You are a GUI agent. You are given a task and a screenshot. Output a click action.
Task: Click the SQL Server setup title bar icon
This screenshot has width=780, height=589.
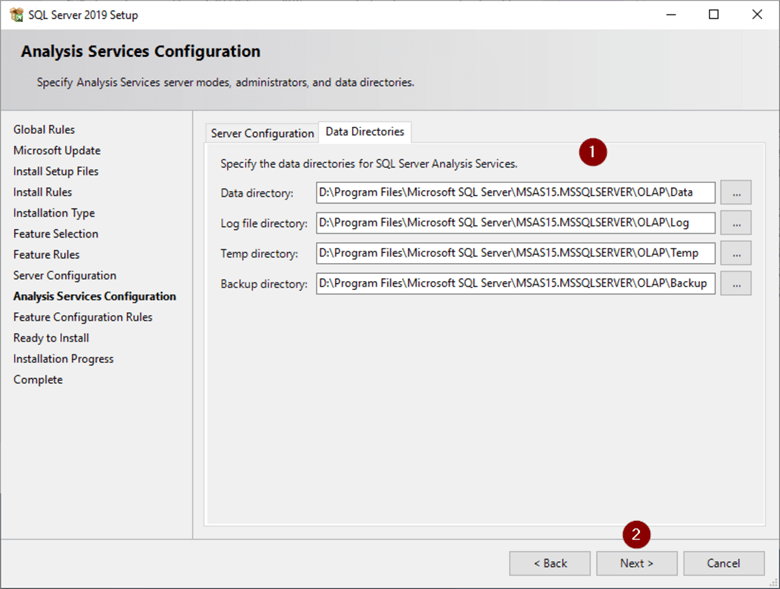16,15
